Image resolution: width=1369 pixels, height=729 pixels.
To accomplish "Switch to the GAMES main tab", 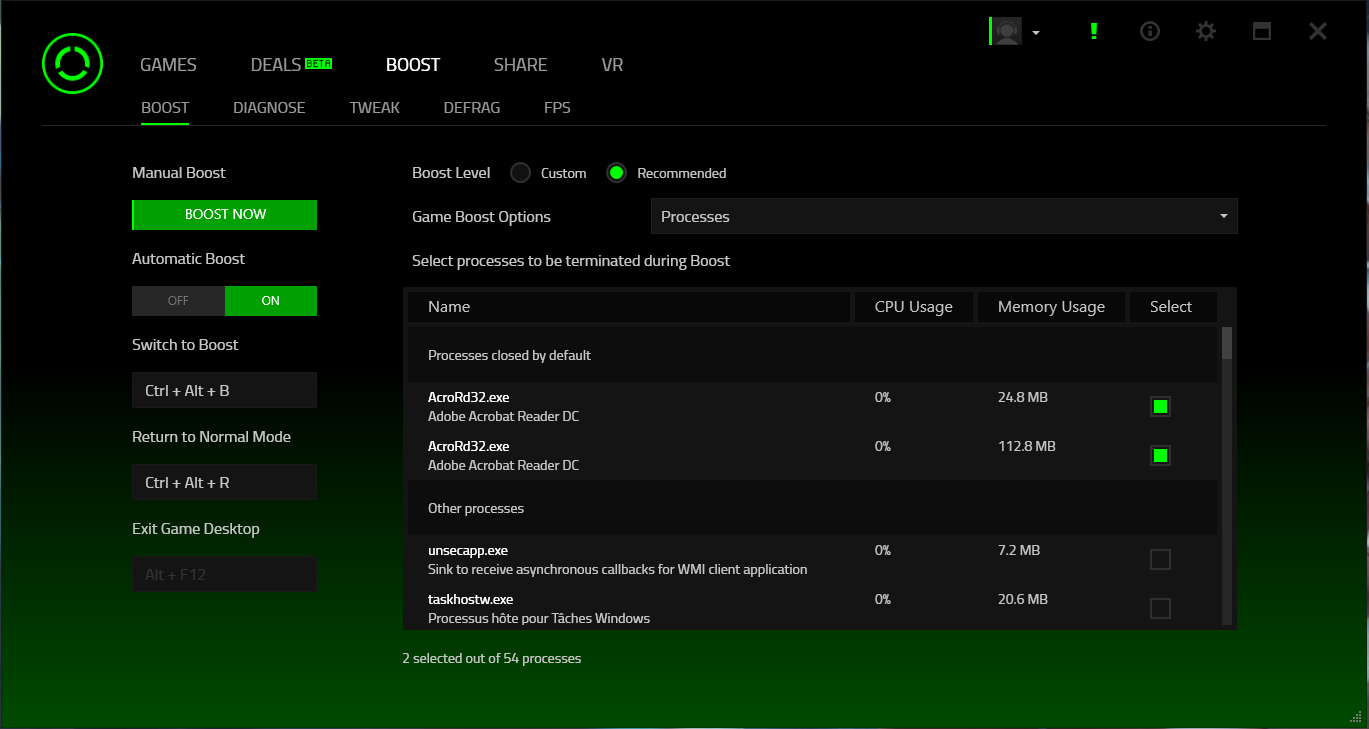I will tap(168, 65).
